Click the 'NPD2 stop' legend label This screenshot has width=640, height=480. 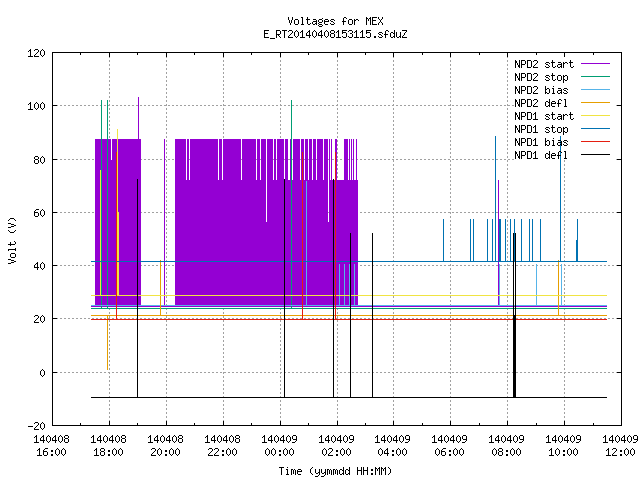pos(541,77)
